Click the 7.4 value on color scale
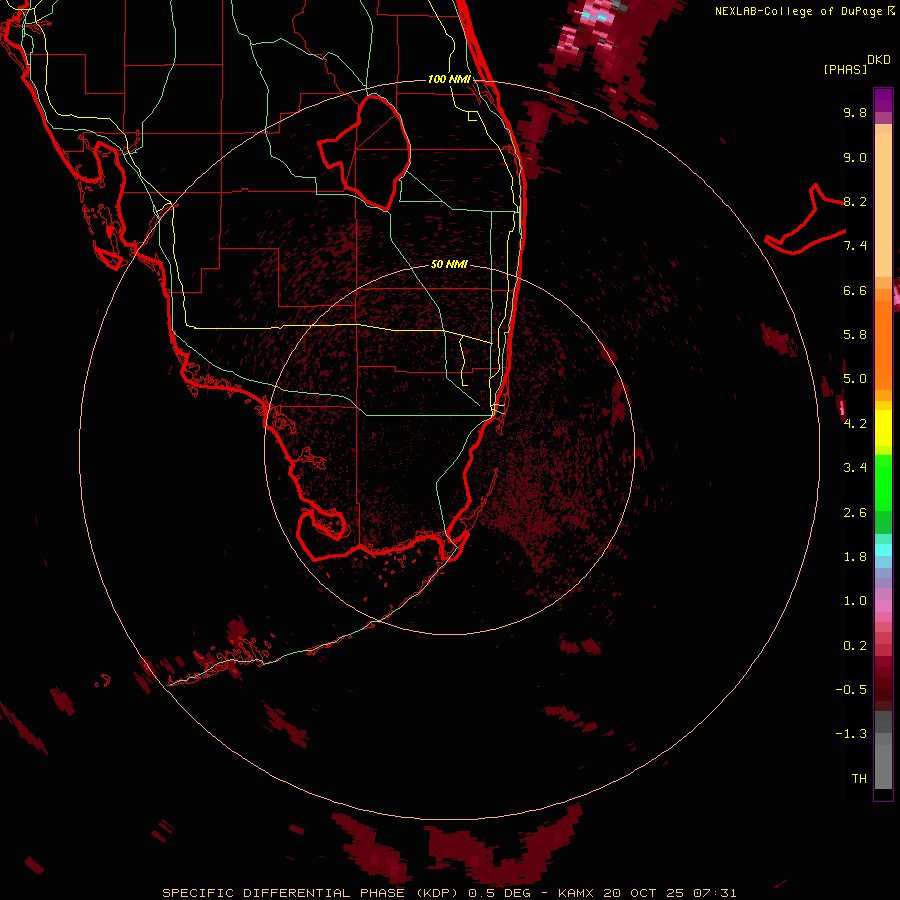Screen dimensions: 900x900 [x=855, y=246]
